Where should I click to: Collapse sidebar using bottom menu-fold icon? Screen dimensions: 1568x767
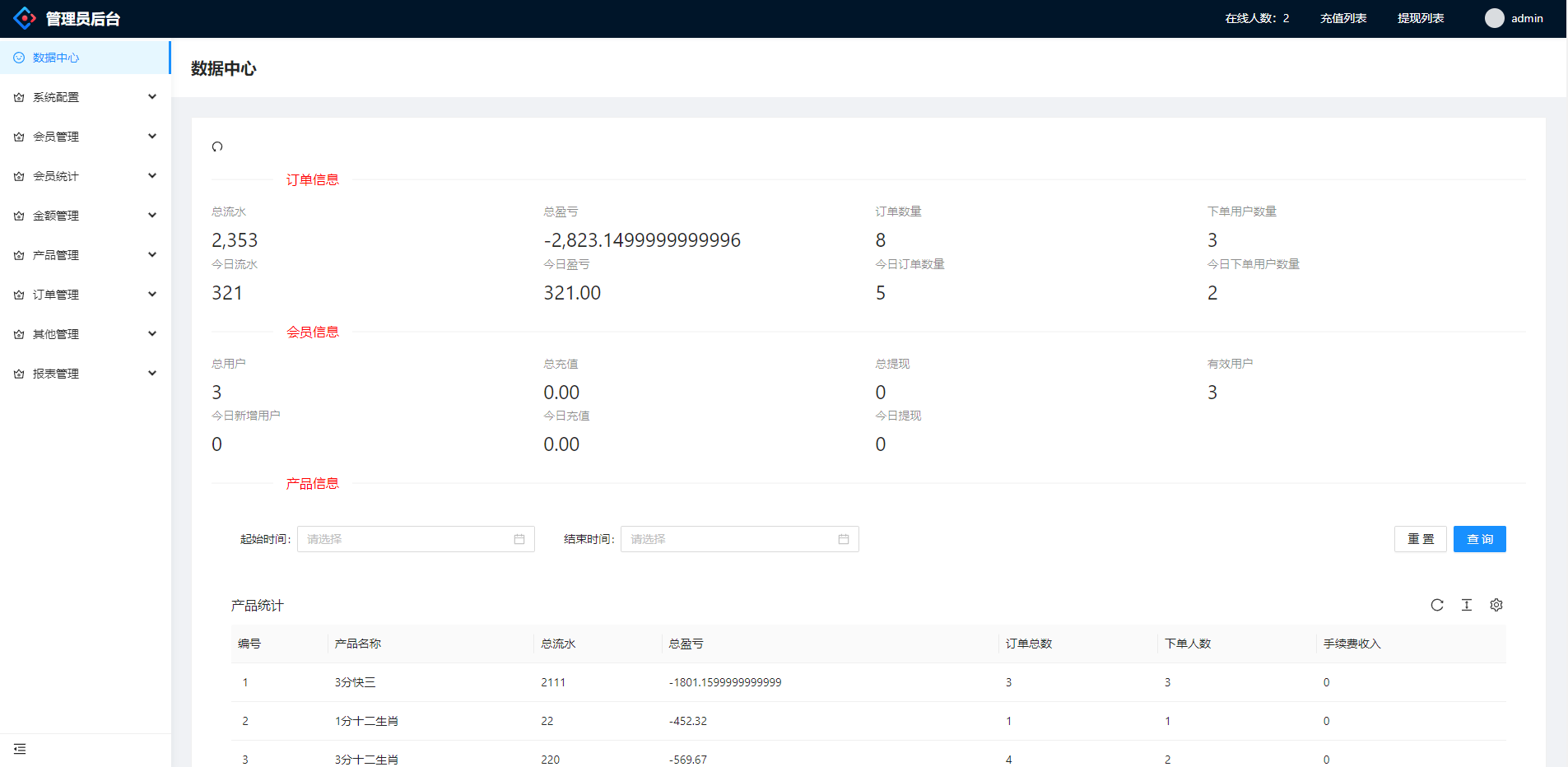coord(20,749)
